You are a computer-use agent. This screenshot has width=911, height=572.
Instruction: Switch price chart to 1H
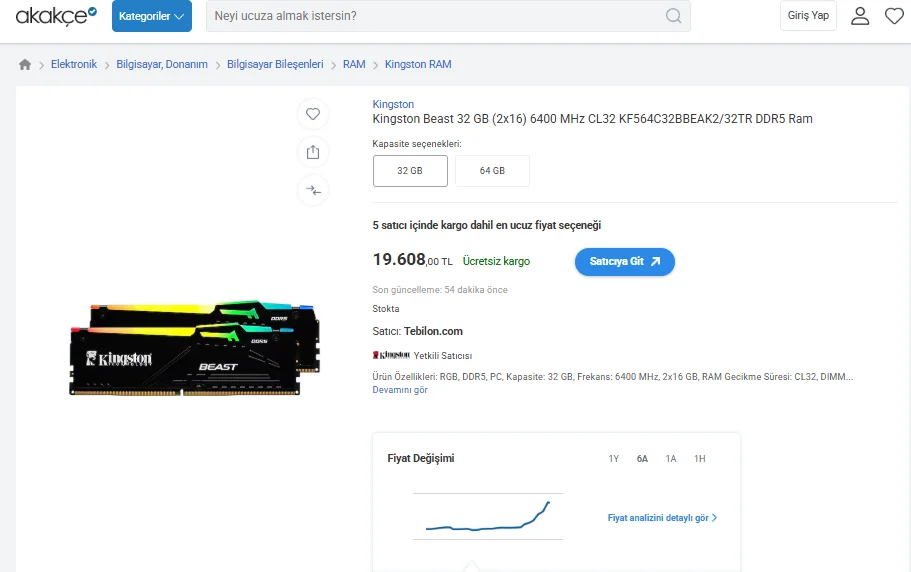[x=700, y=459]
